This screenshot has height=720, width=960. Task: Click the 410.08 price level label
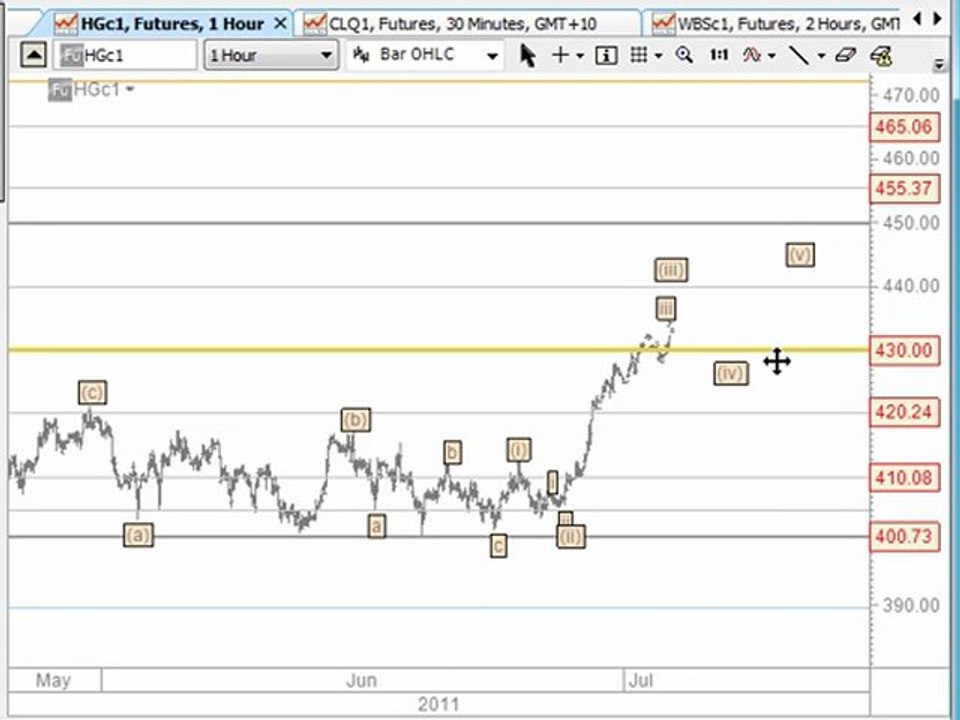tap(904, 478)
